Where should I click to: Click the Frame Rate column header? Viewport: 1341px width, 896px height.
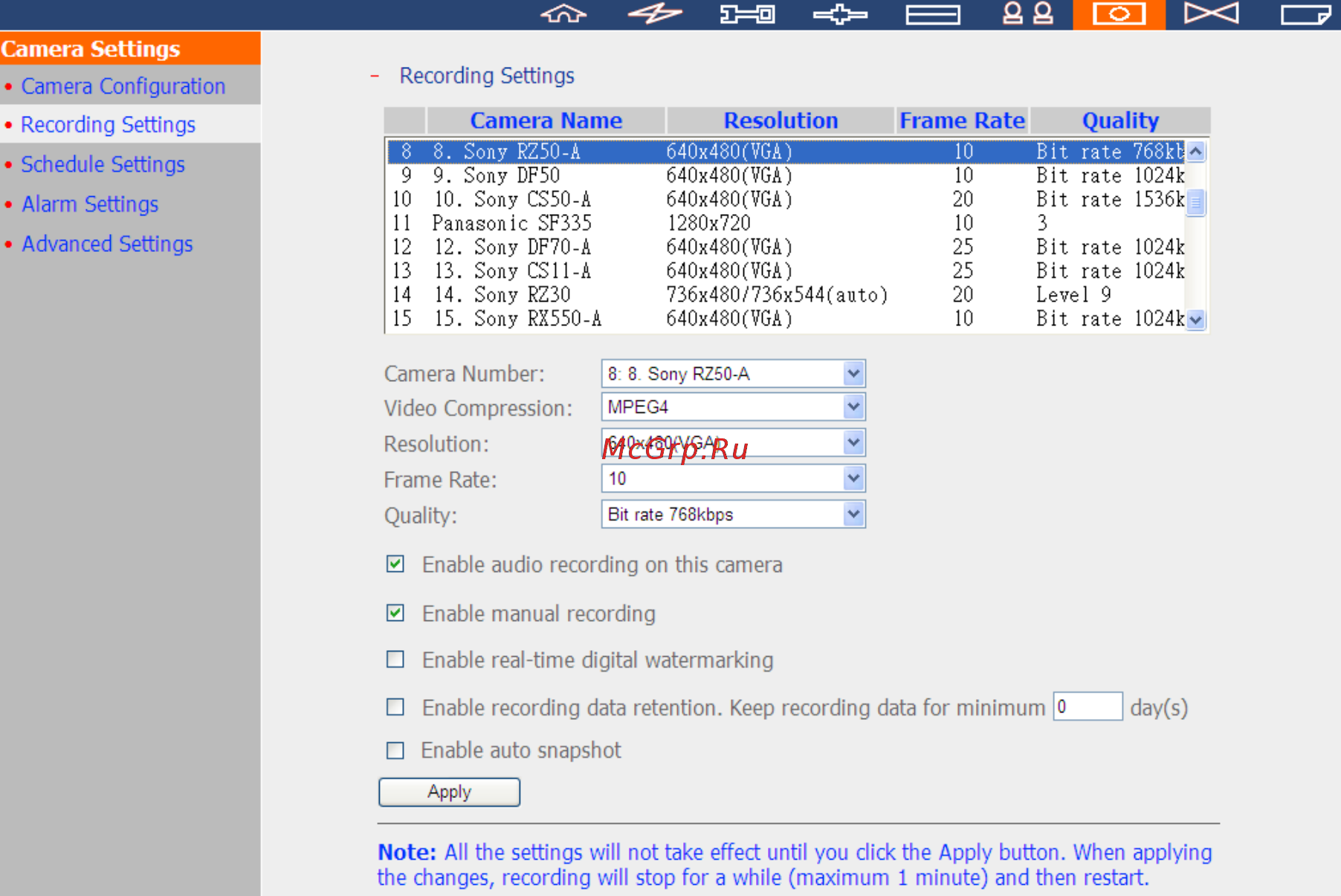click(x=962, y=120)
